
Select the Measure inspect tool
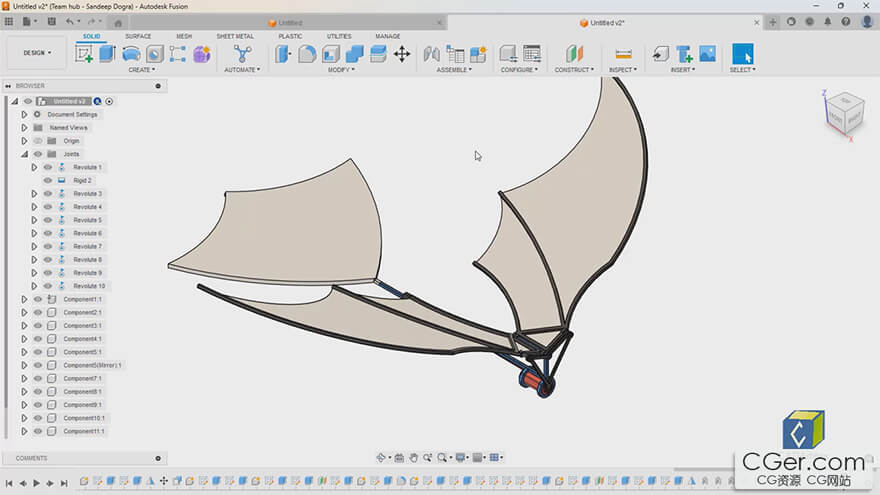pyautogui.click(x=623, y=54)
